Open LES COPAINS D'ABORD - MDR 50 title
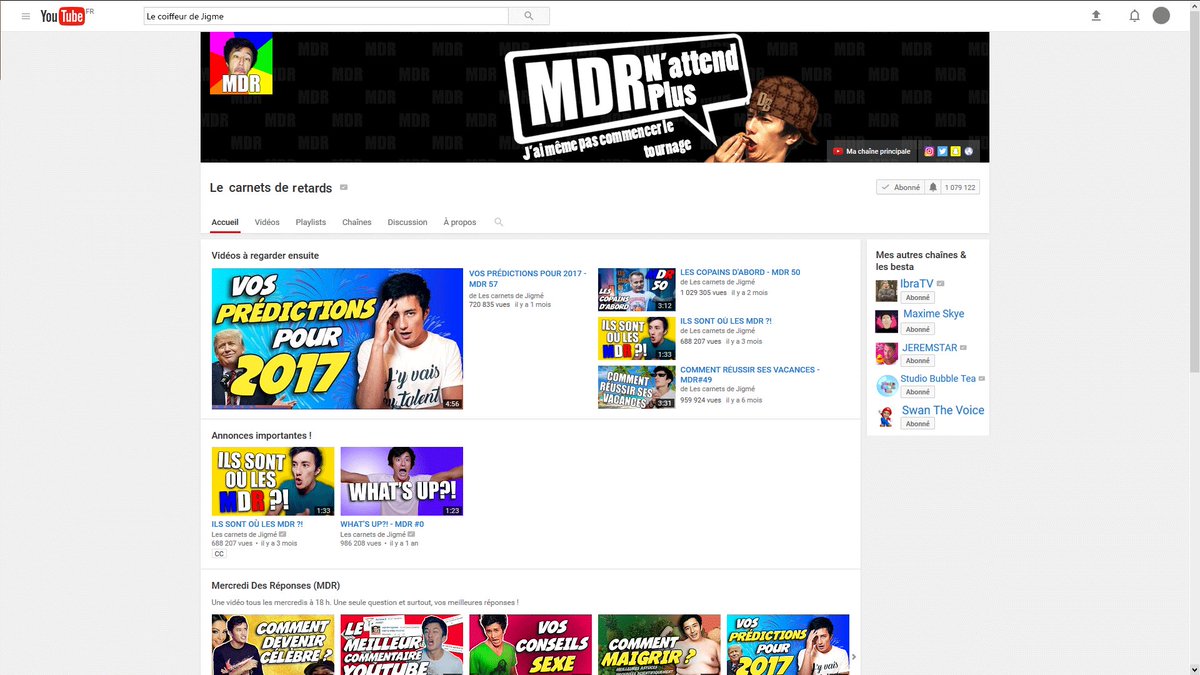This screenshot has height=675, width=1200. pyautogui.click(x=740, y=272)
